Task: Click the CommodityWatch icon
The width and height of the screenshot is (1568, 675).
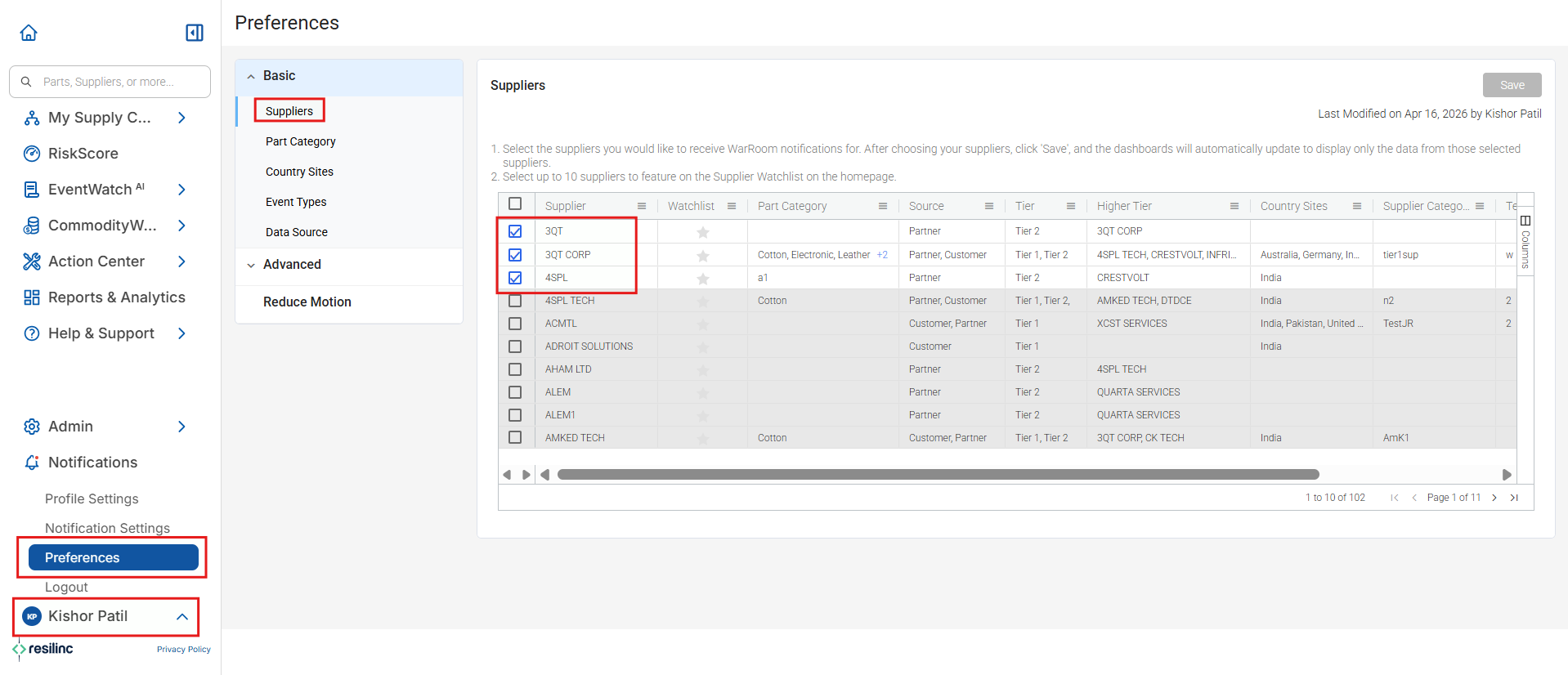Action: (x=32, y=226)
